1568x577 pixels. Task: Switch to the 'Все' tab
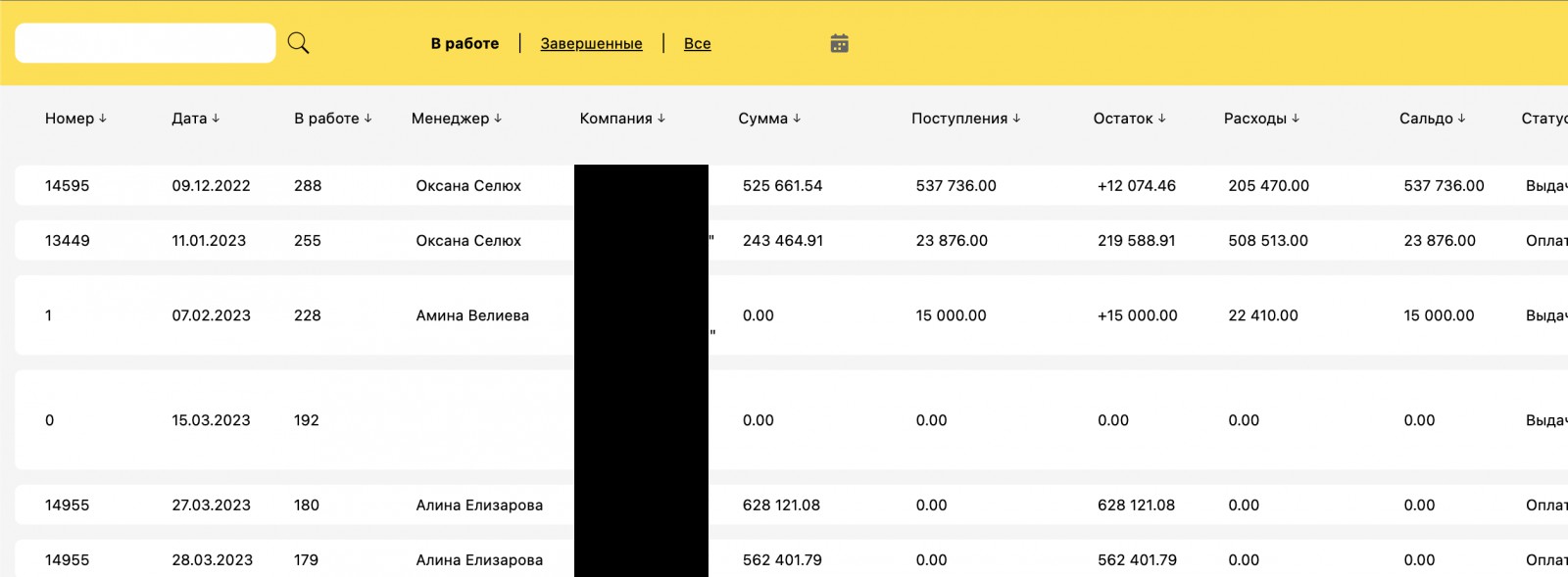[x=698, y=43]
